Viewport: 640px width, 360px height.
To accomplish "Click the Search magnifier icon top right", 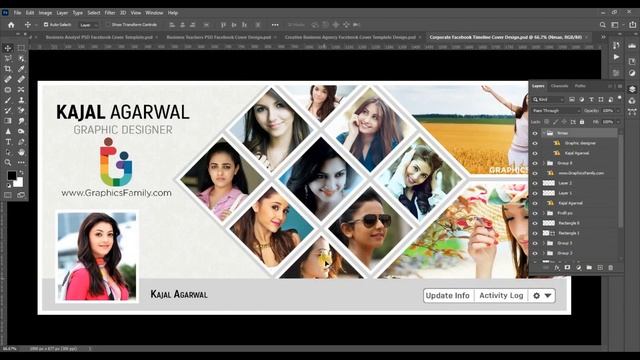I will coord(602,25).
